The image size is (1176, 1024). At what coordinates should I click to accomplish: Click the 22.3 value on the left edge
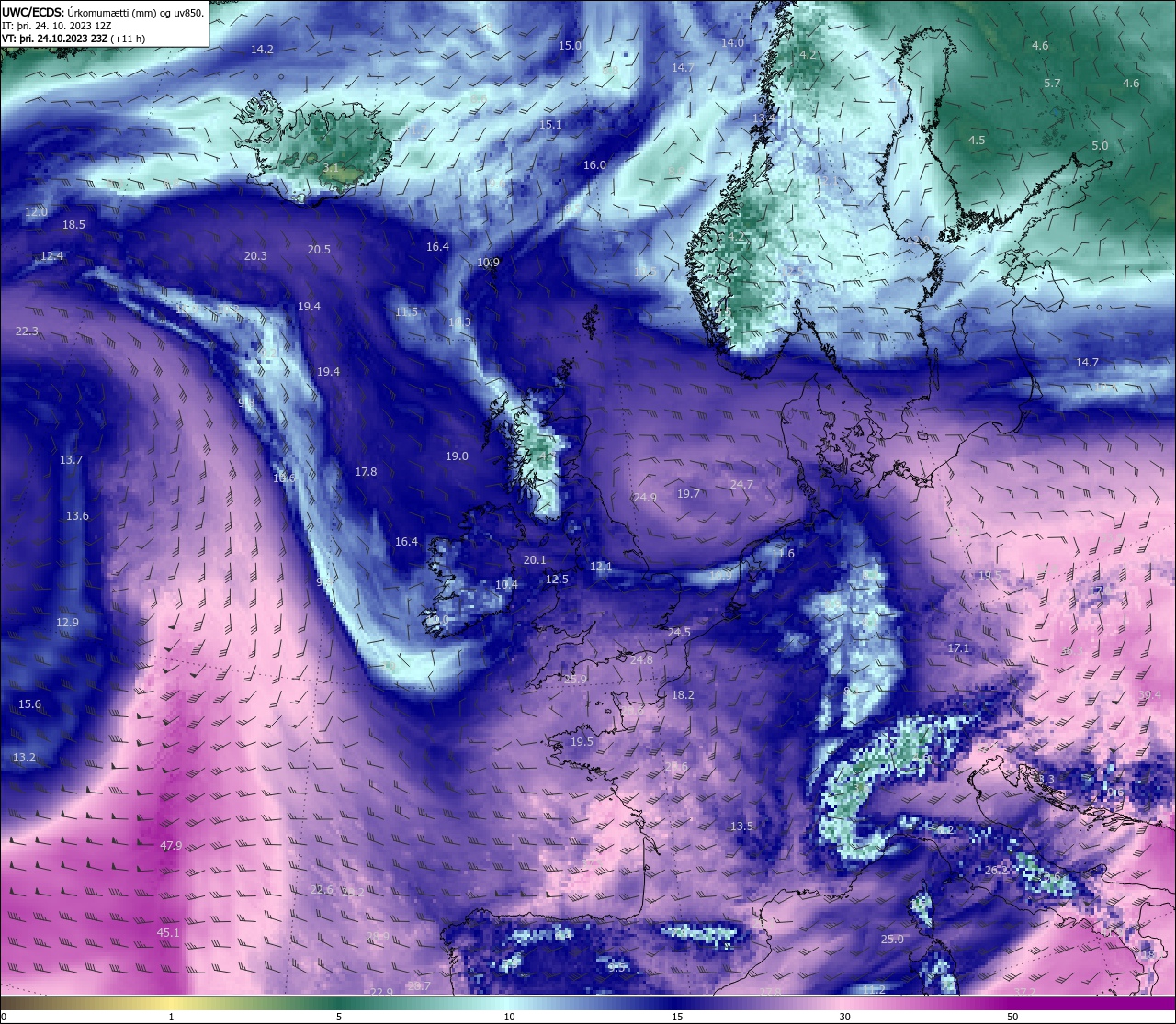point(27,332)
